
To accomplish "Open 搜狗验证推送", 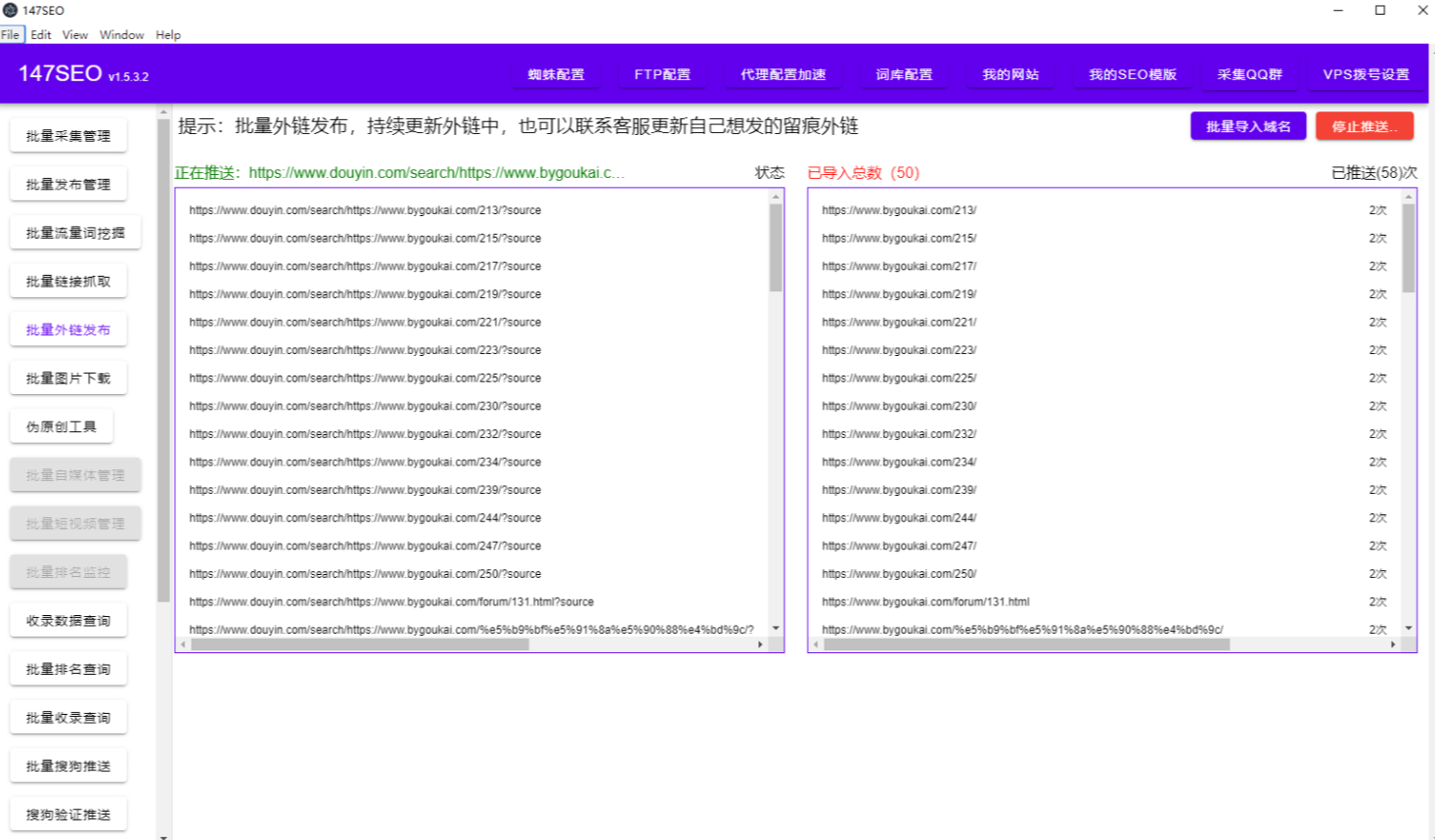I will tap(68, 814).
